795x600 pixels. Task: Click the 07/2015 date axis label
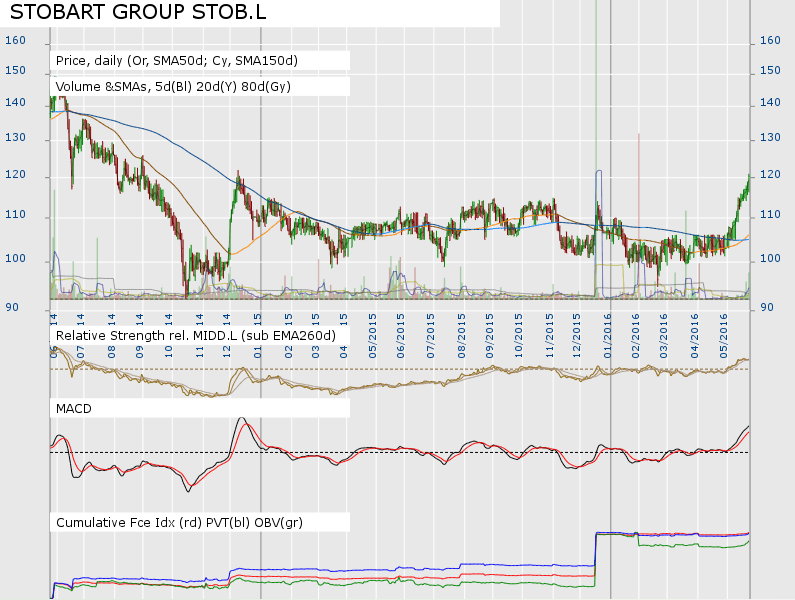(431, 336)
